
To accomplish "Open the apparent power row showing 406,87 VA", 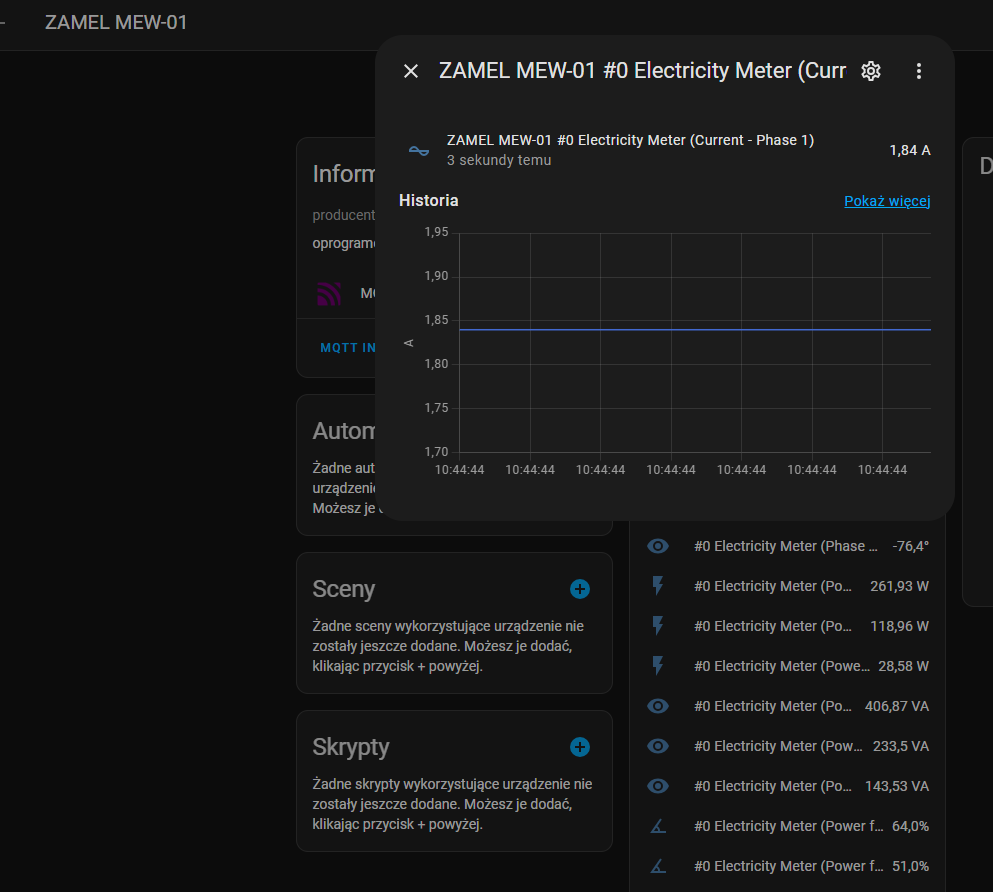I will (x=788, y=706).
